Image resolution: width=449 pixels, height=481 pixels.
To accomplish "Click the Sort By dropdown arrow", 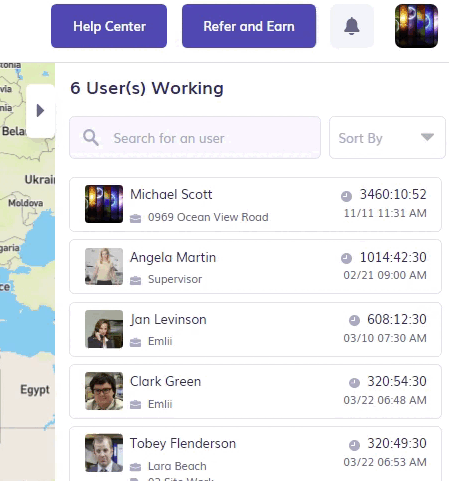I will pyautogui.click(x=427, y=137).
